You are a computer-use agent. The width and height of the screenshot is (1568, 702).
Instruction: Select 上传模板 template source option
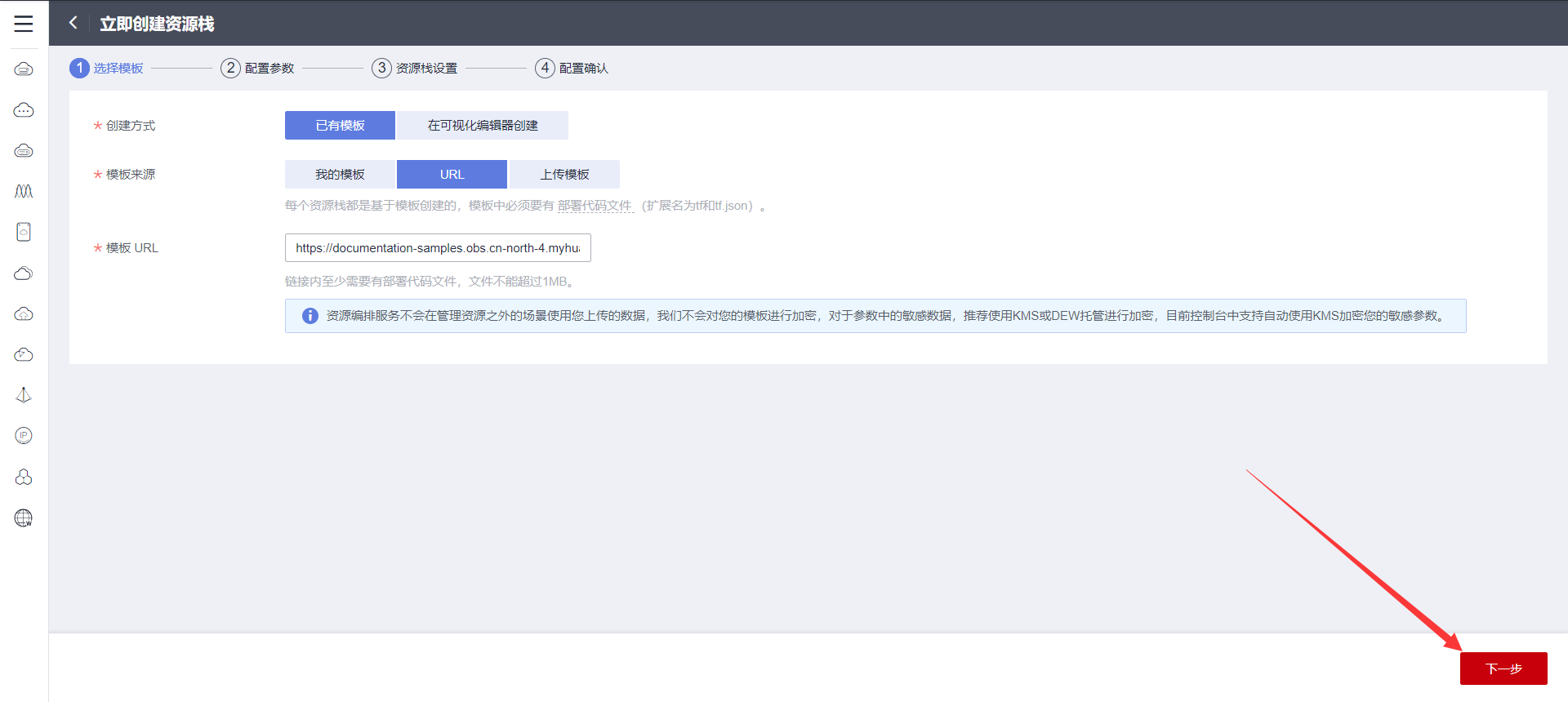[x=564, y=175]
